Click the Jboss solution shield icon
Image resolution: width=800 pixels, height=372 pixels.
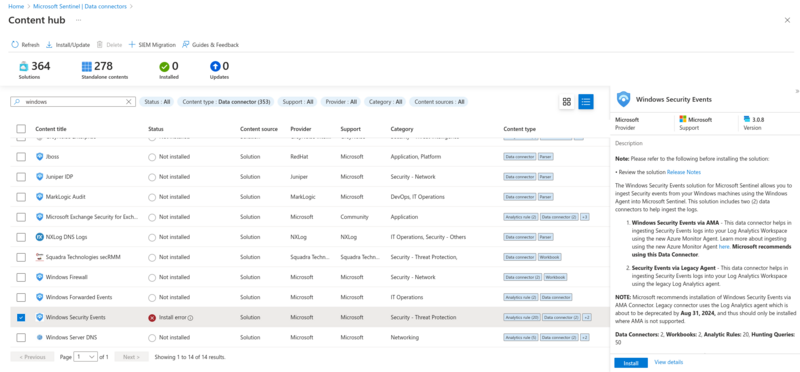pos(40,157)
